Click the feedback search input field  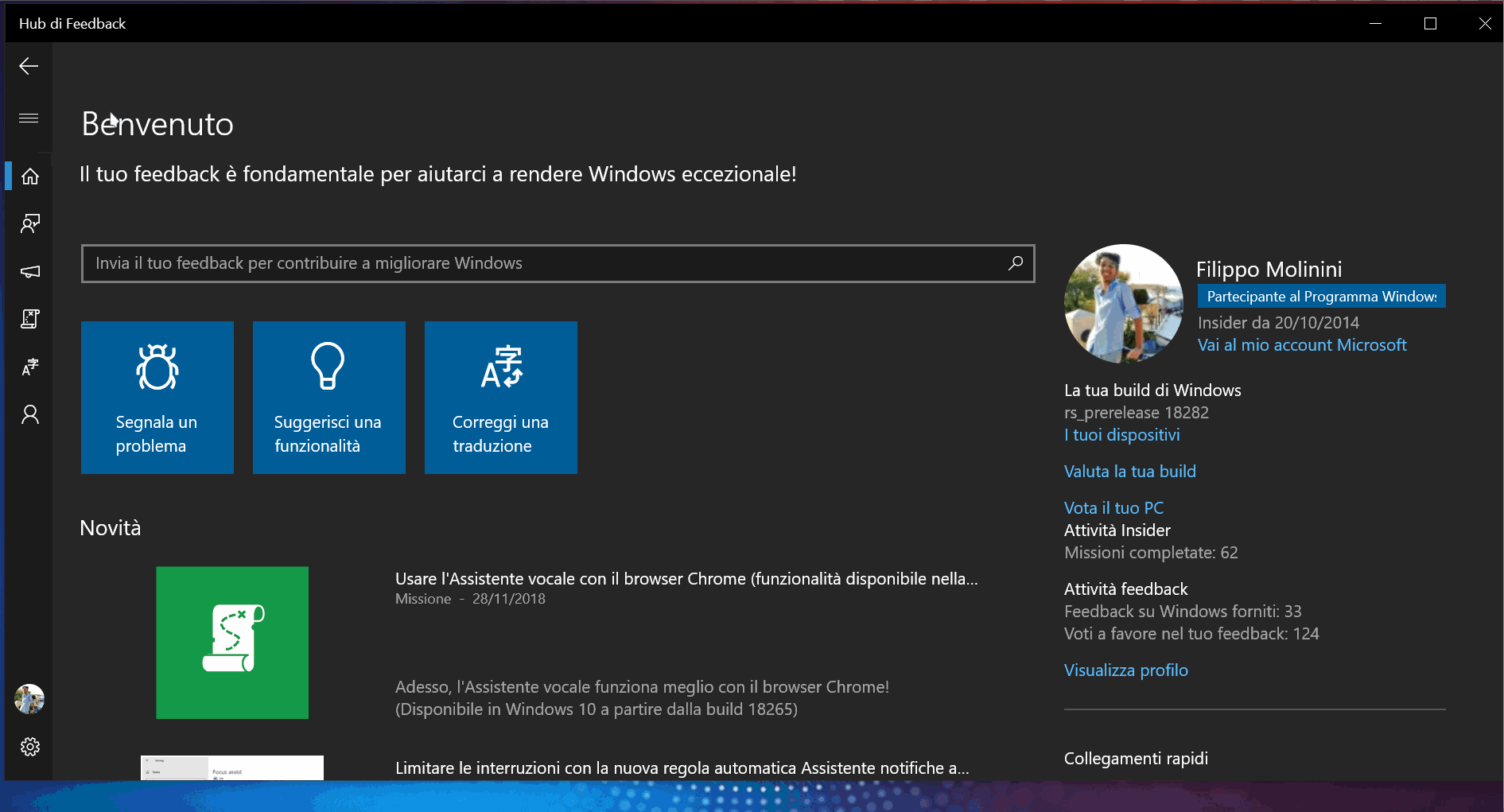[x=558, y=263]
